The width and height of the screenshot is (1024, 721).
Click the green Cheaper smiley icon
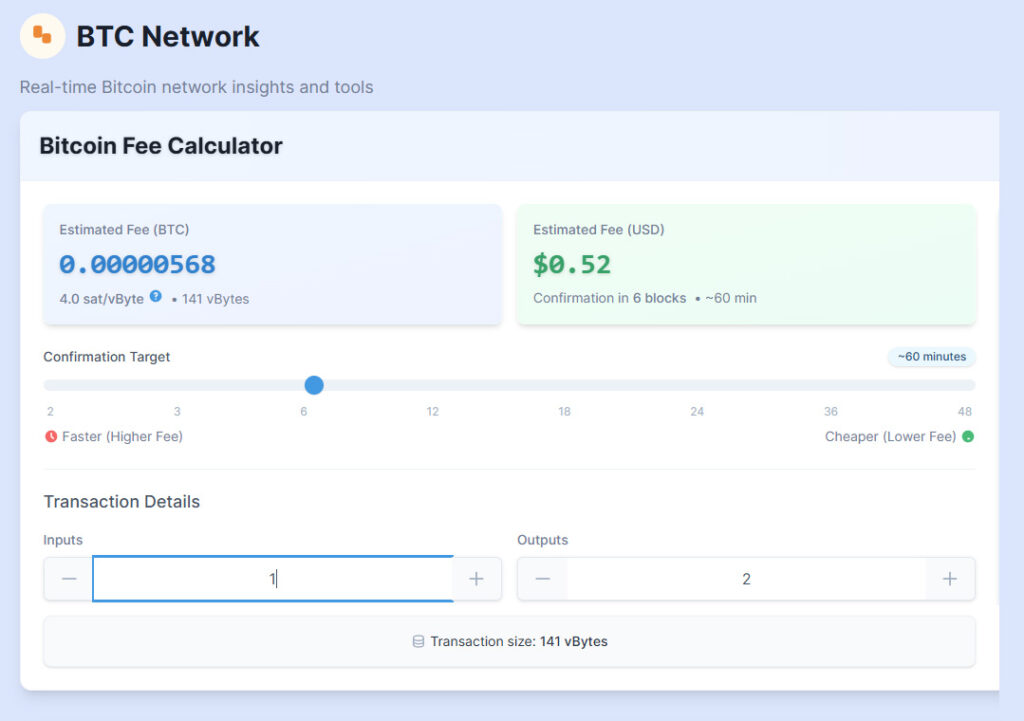pyautogui.click(x=967, y=436)
